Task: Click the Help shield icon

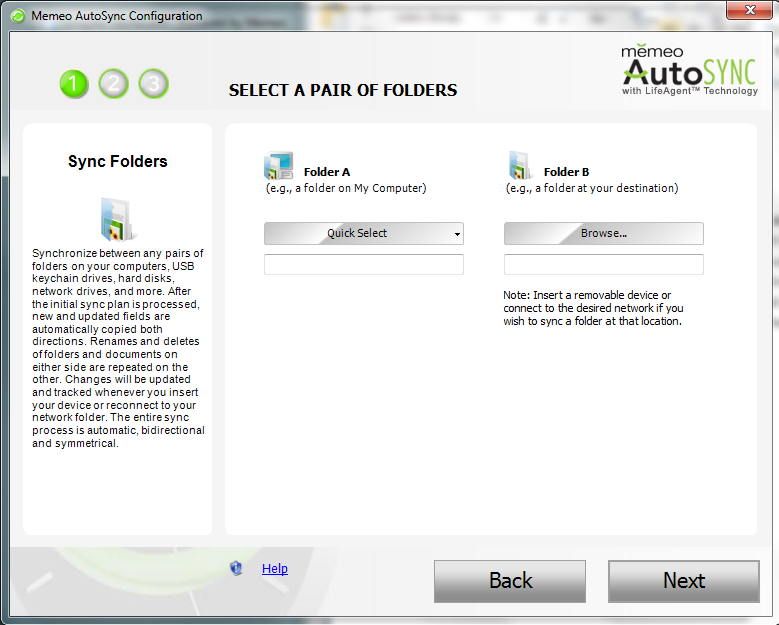Action: pos(236,568)
